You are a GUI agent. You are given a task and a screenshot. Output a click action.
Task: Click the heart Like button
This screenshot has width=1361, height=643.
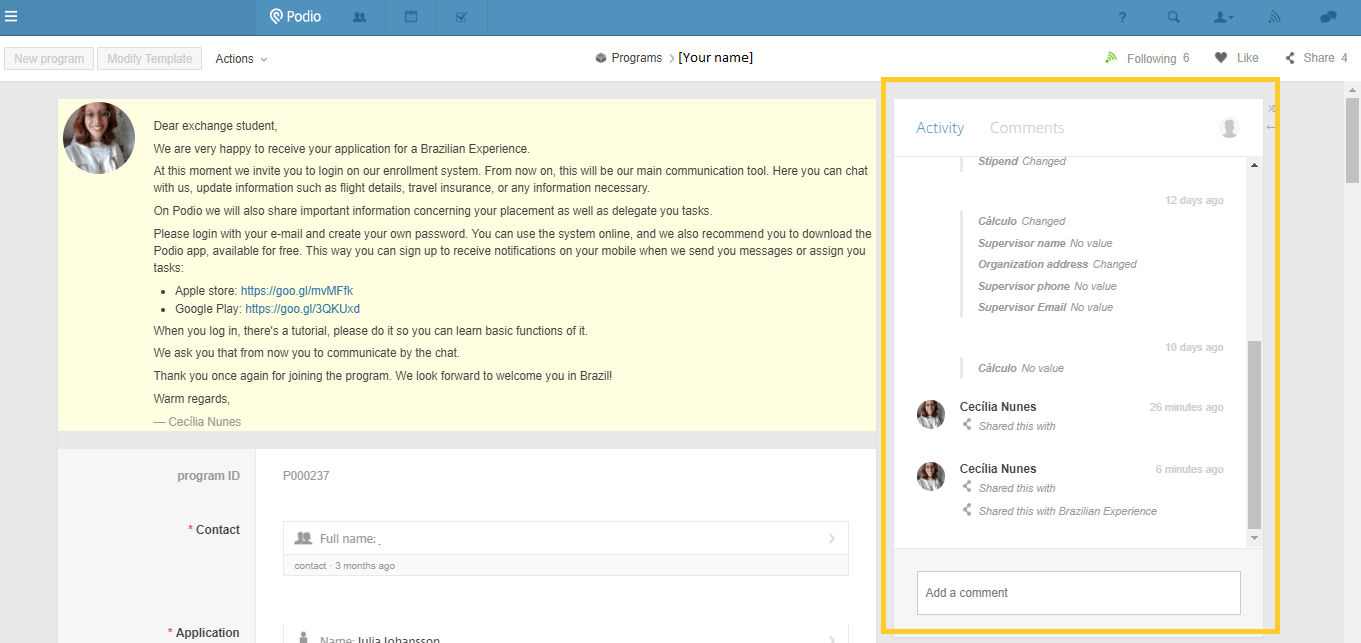[1236, 58]
